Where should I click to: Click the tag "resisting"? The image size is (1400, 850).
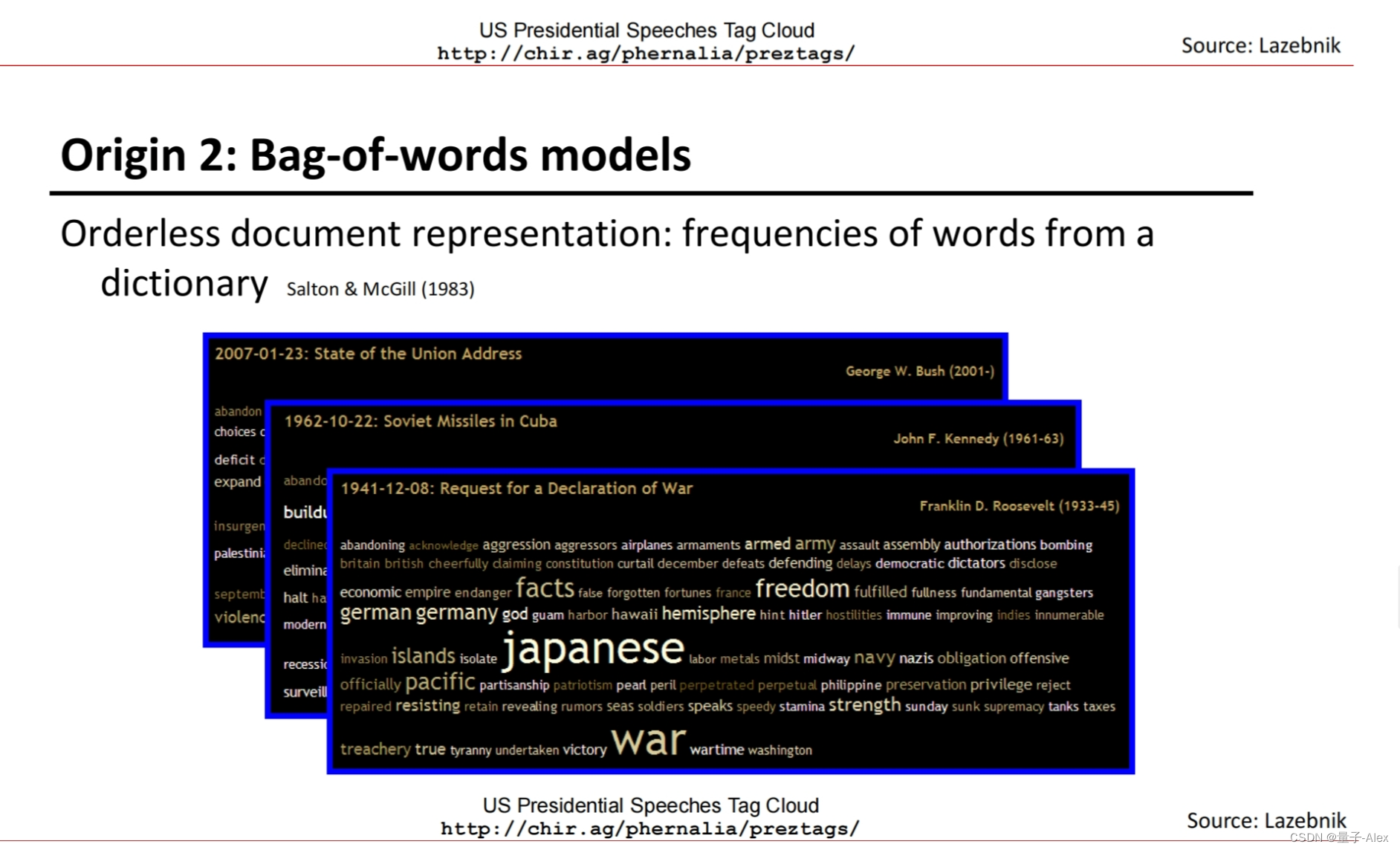pyautogui.click(x=427, y=706)
